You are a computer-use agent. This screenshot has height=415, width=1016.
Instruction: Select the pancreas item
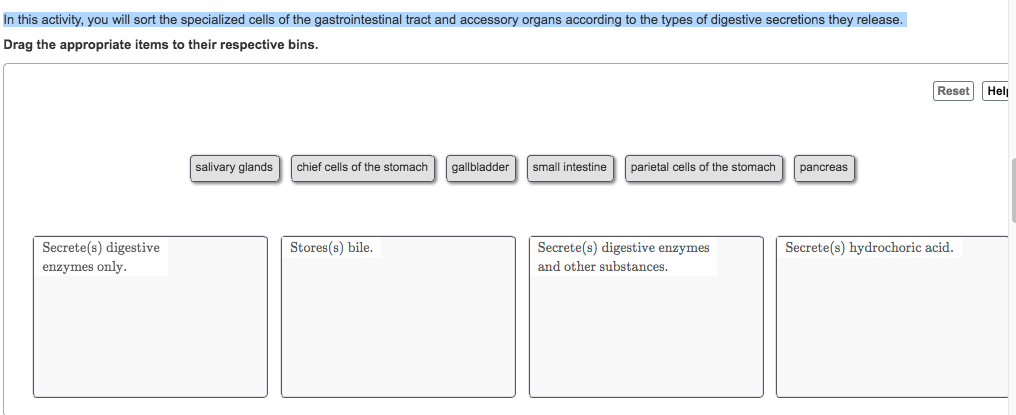point(824,168)
